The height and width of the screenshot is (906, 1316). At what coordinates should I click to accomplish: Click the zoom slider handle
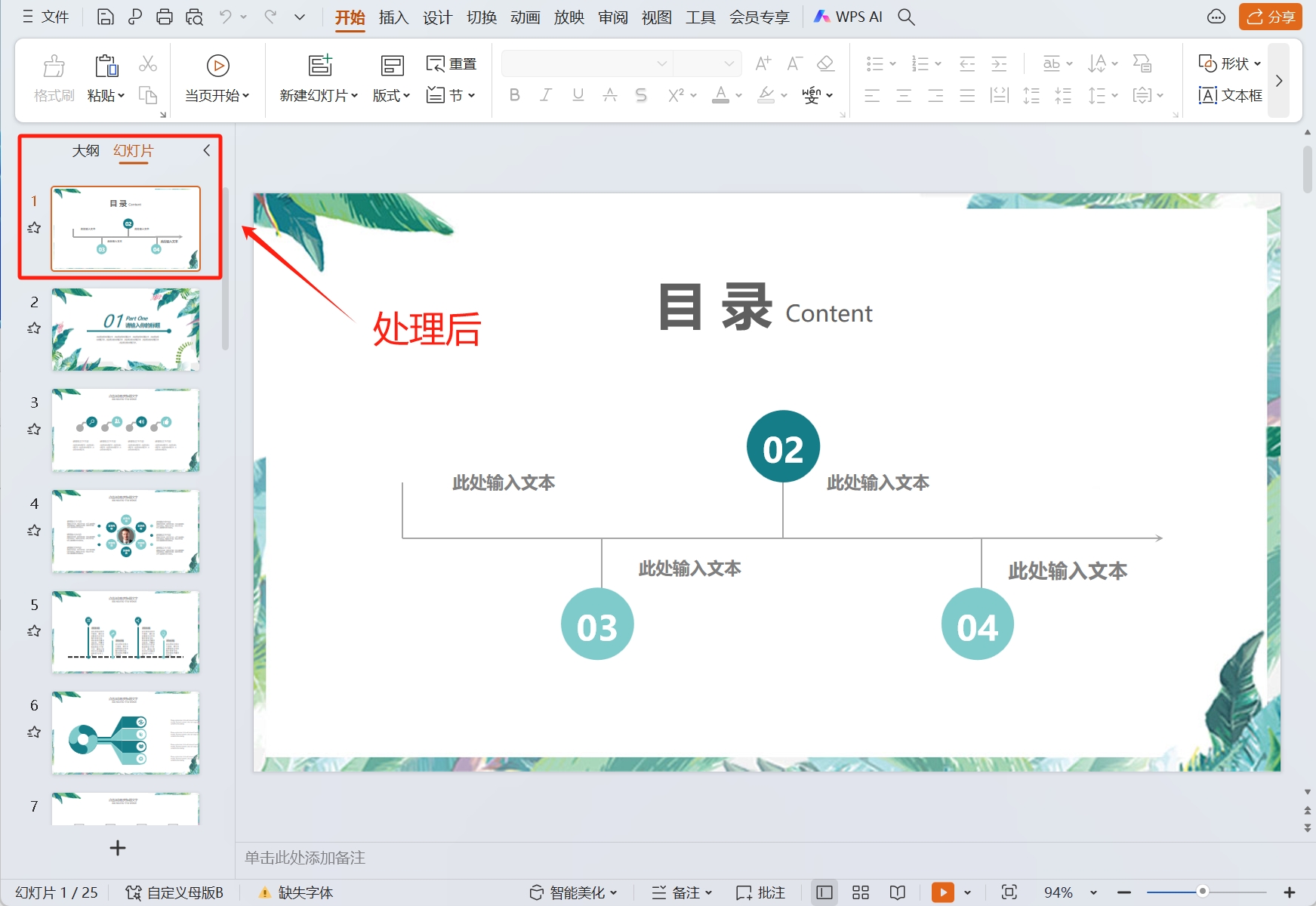coord(1202,892)
